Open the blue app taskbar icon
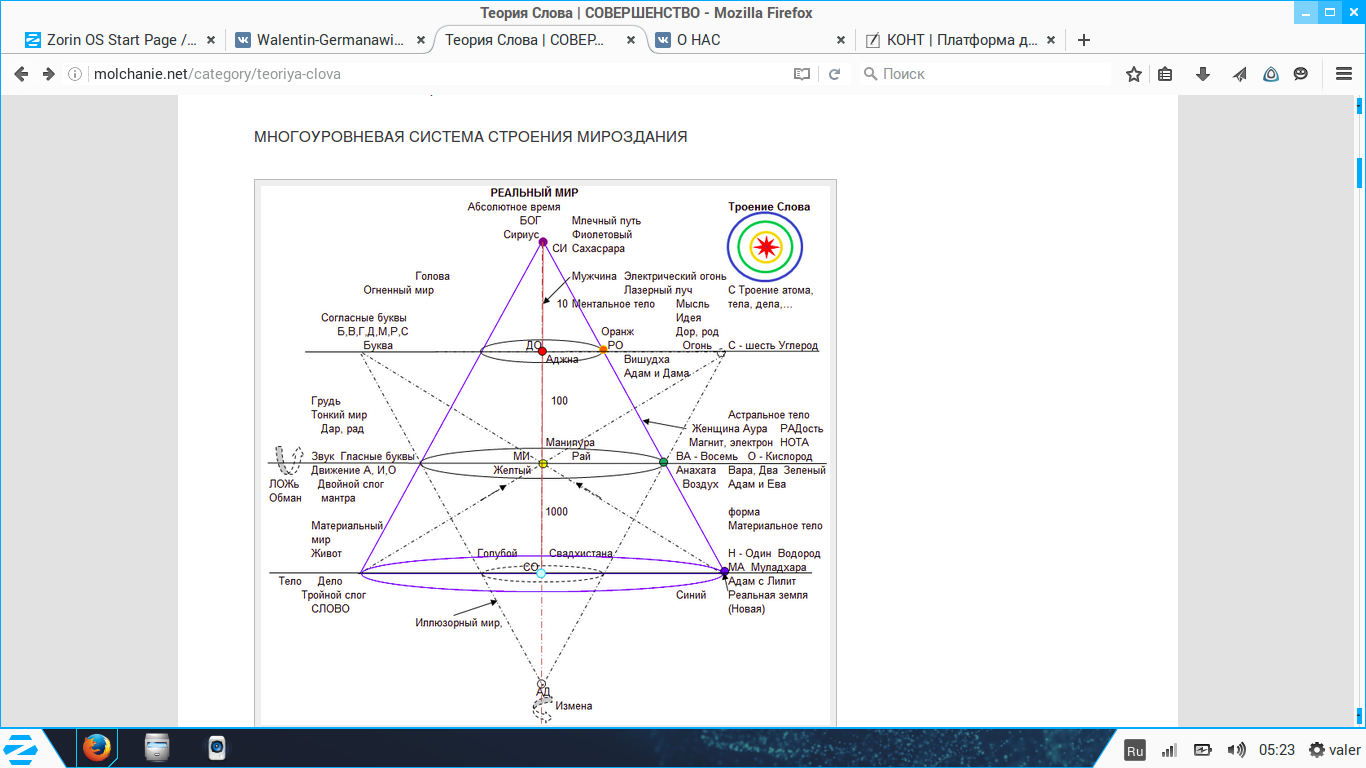This screenshot has height=768, width=1366. pyautogui.click(x=216, y=748)
